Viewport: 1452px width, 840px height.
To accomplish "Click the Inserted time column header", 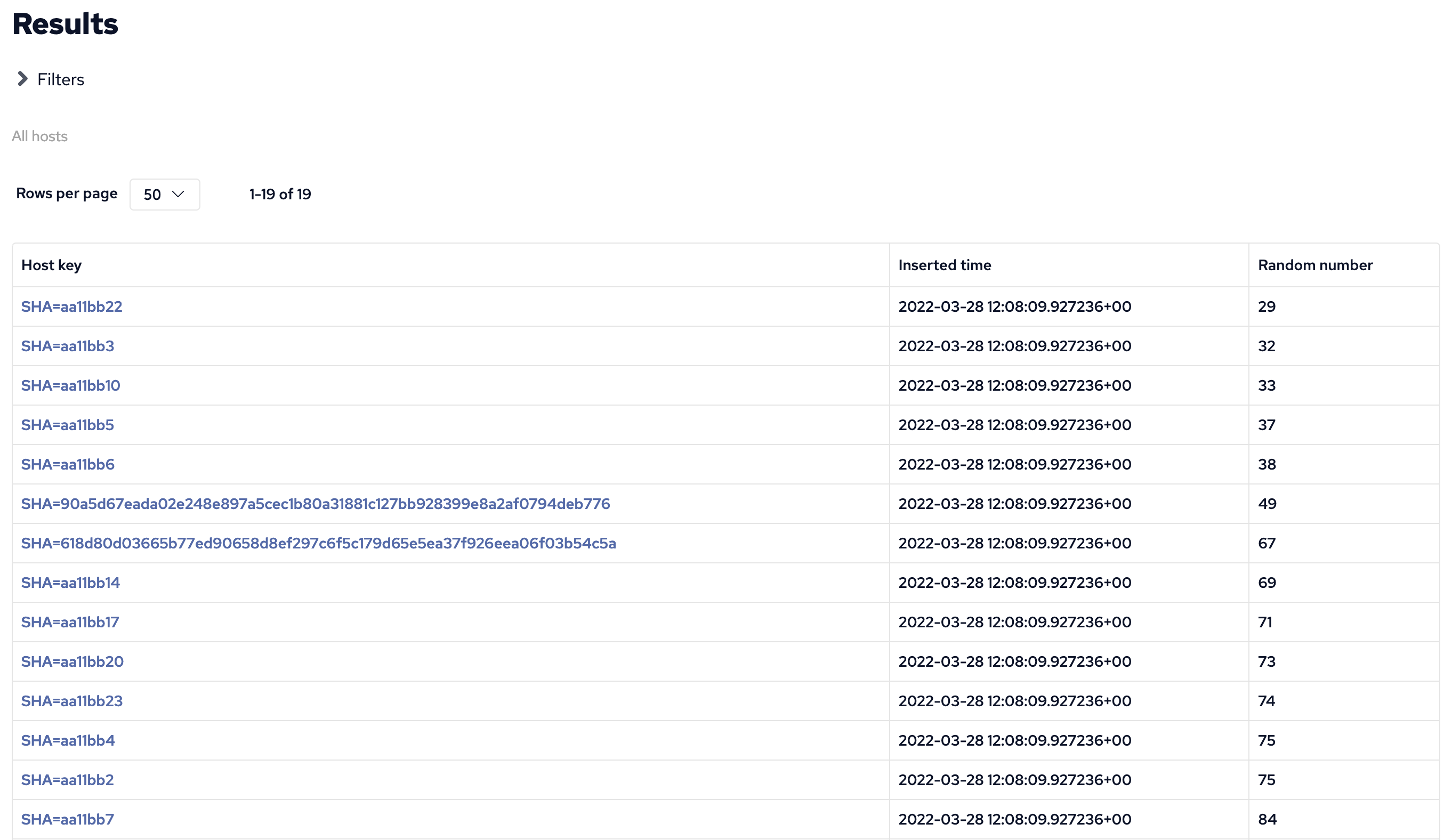I will tap(945, 265).
